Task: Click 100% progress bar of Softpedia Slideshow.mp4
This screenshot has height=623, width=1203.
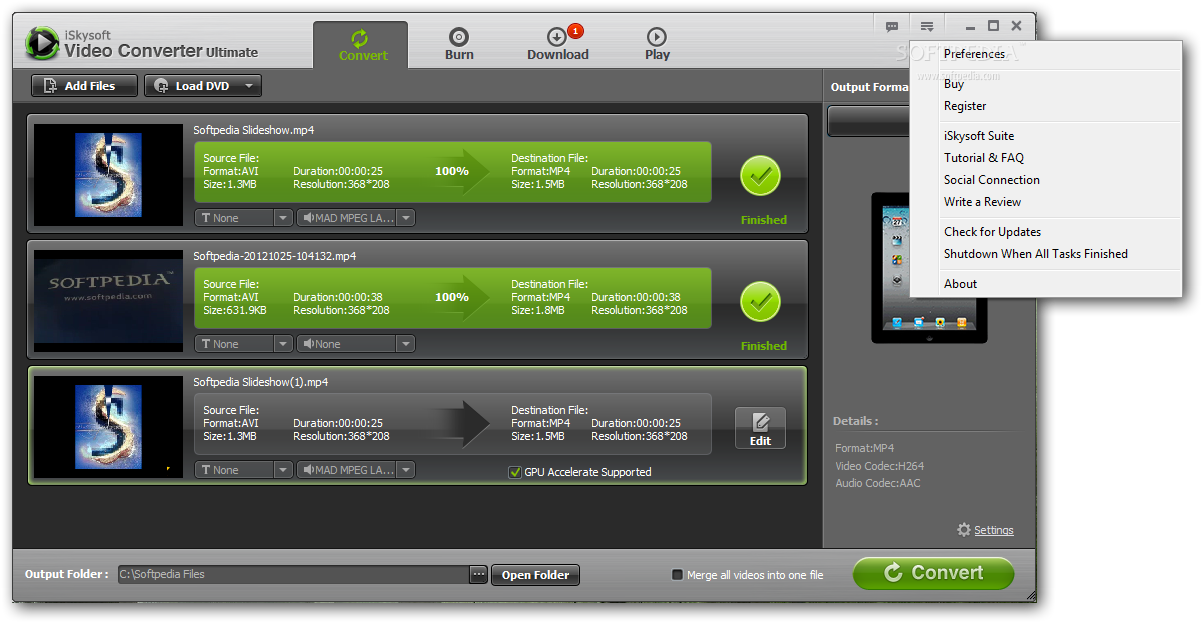Action: coord(452,172)
